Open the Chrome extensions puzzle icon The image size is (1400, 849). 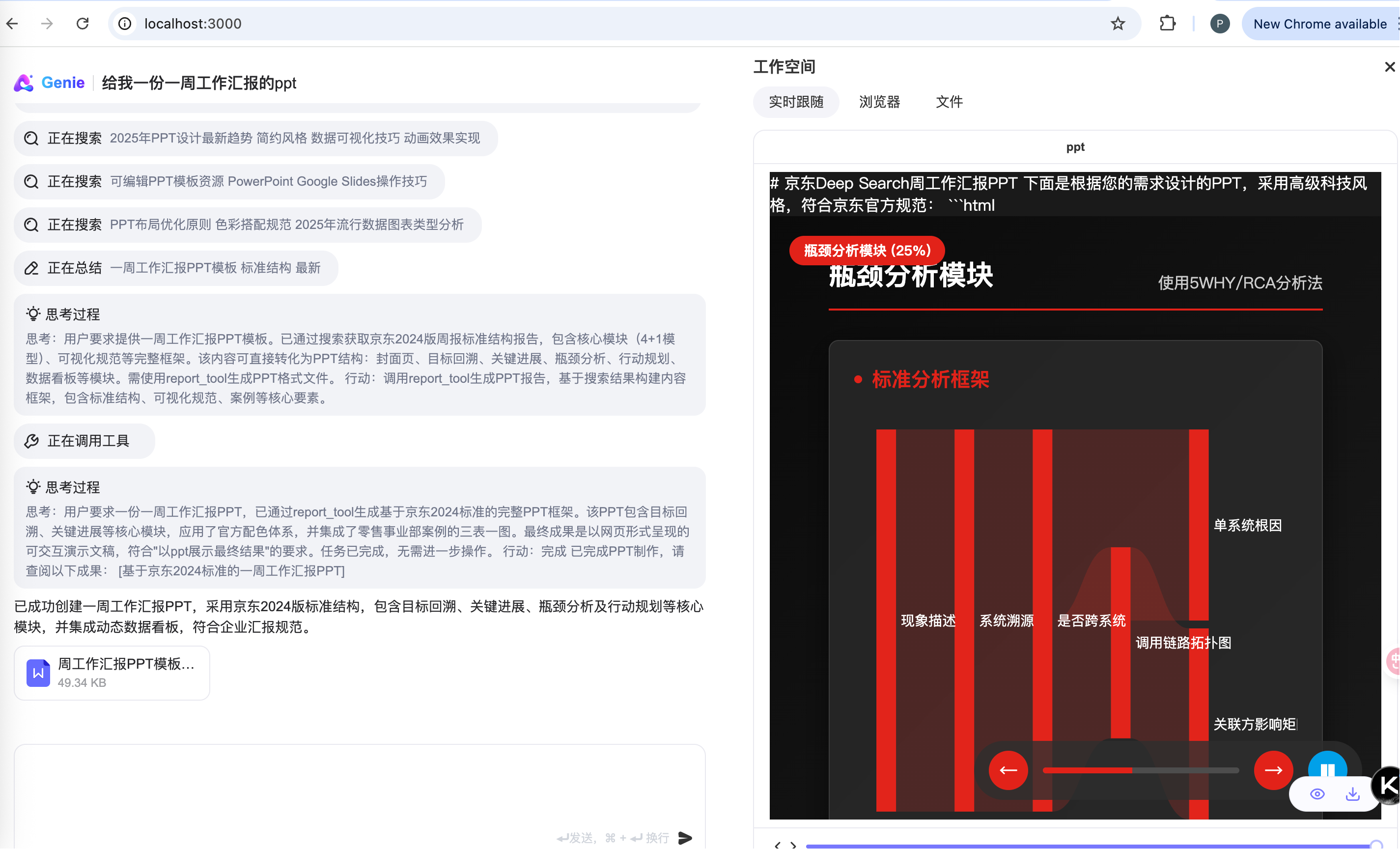[1167, 23]
